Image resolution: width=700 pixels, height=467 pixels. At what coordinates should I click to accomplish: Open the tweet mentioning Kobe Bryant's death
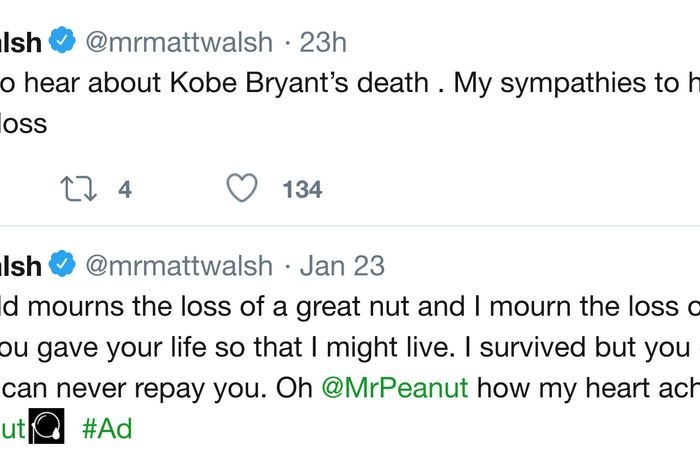pyautogui.click(x=350, y=83)
